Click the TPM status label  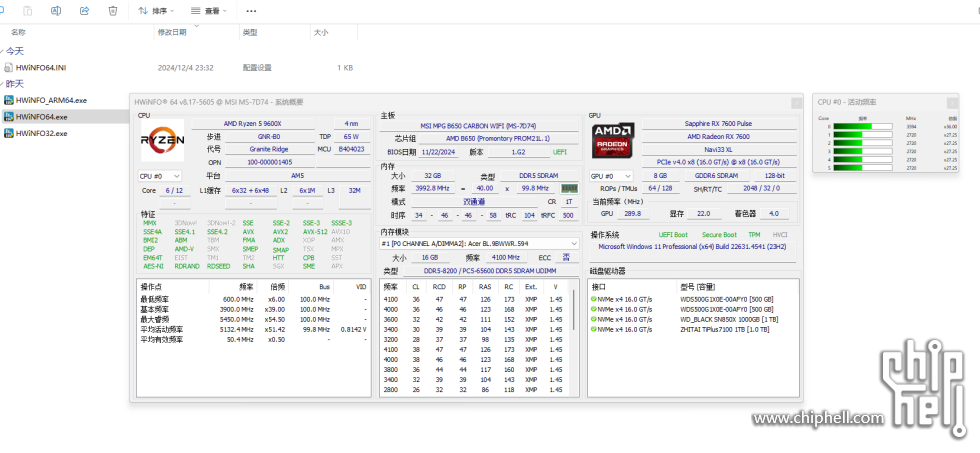click(754, 235)
